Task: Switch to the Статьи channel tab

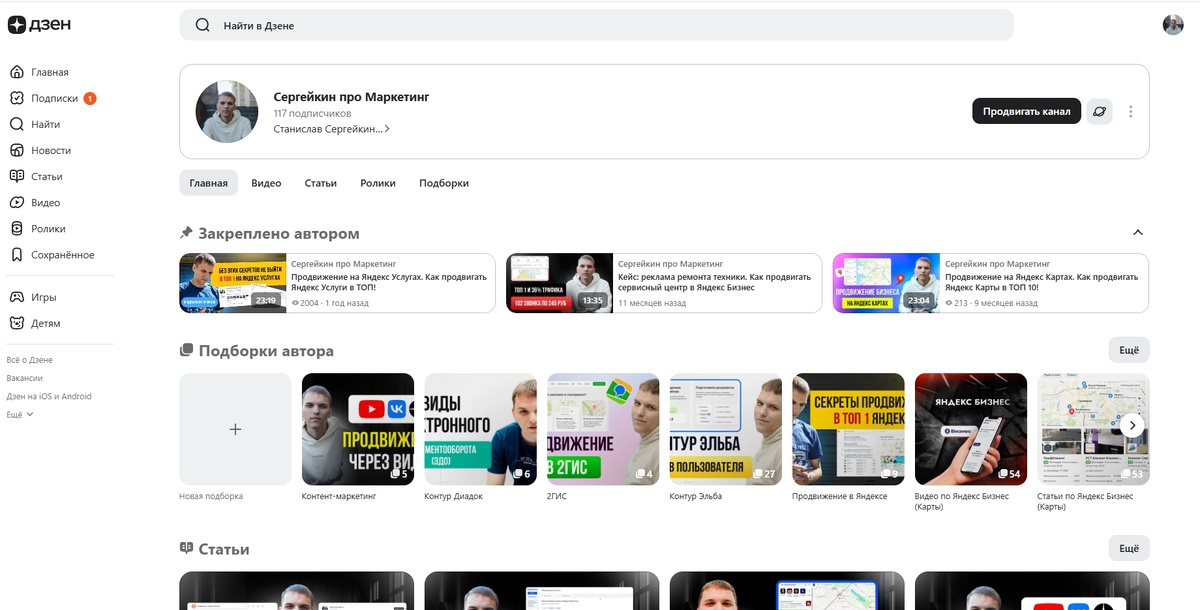Action: 321,183
